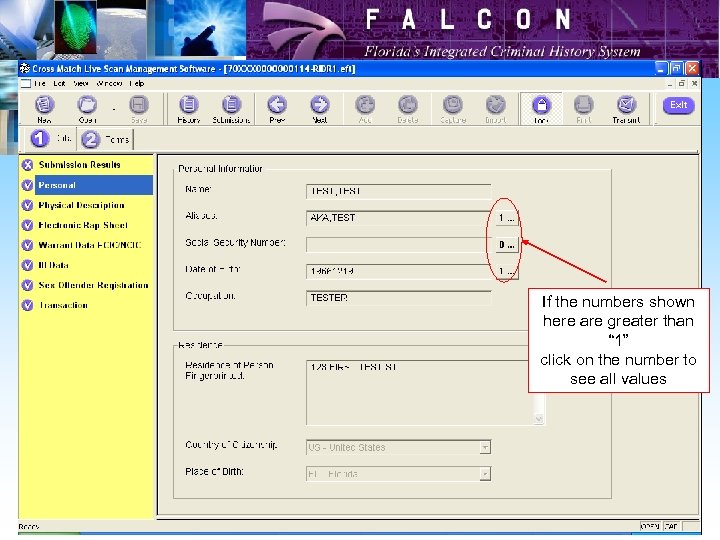Open Transaction section in the sidebar
Viewport: 720px width, 540px height.
tap(63, 305)
